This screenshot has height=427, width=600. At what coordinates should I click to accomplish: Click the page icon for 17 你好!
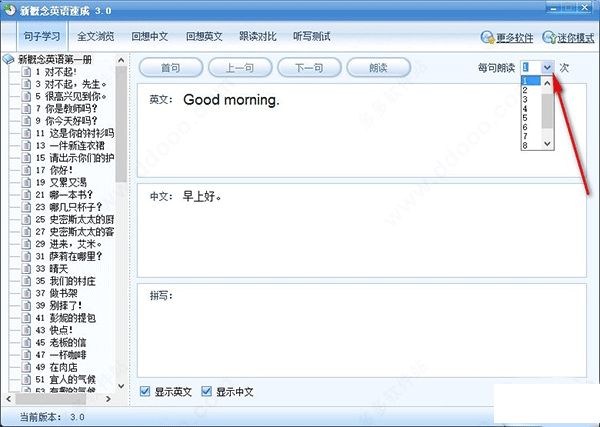coord(26,170)
